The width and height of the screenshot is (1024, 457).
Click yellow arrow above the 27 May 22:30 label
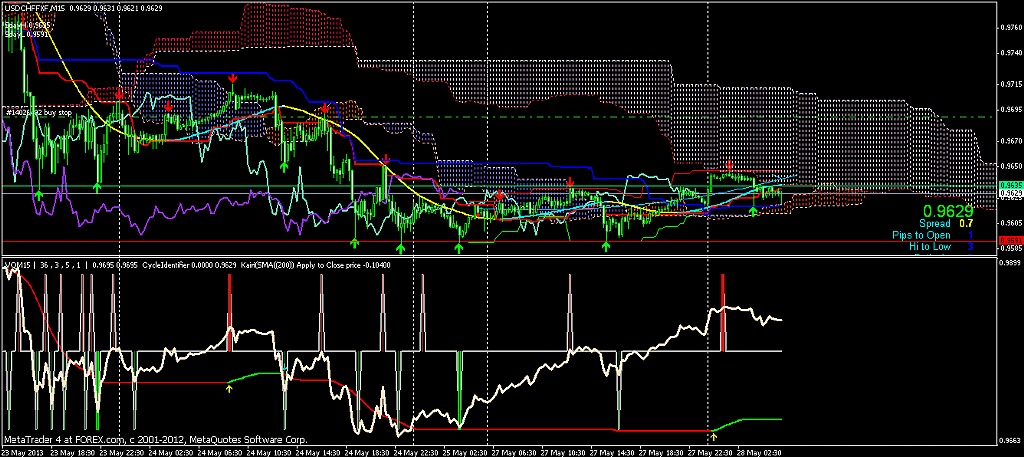pyautogui.click(x=714, y=435)
